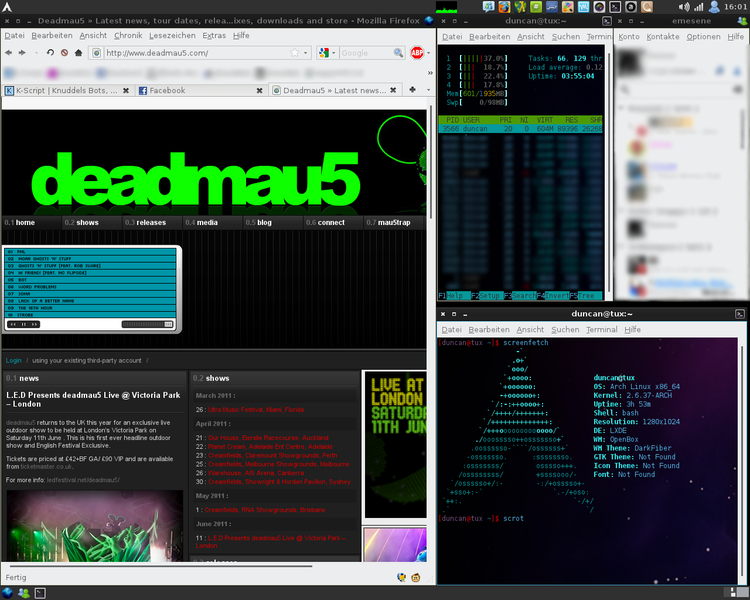
Task: Open the URL history dropdown arrow
Action: click(x=306, y=53)
